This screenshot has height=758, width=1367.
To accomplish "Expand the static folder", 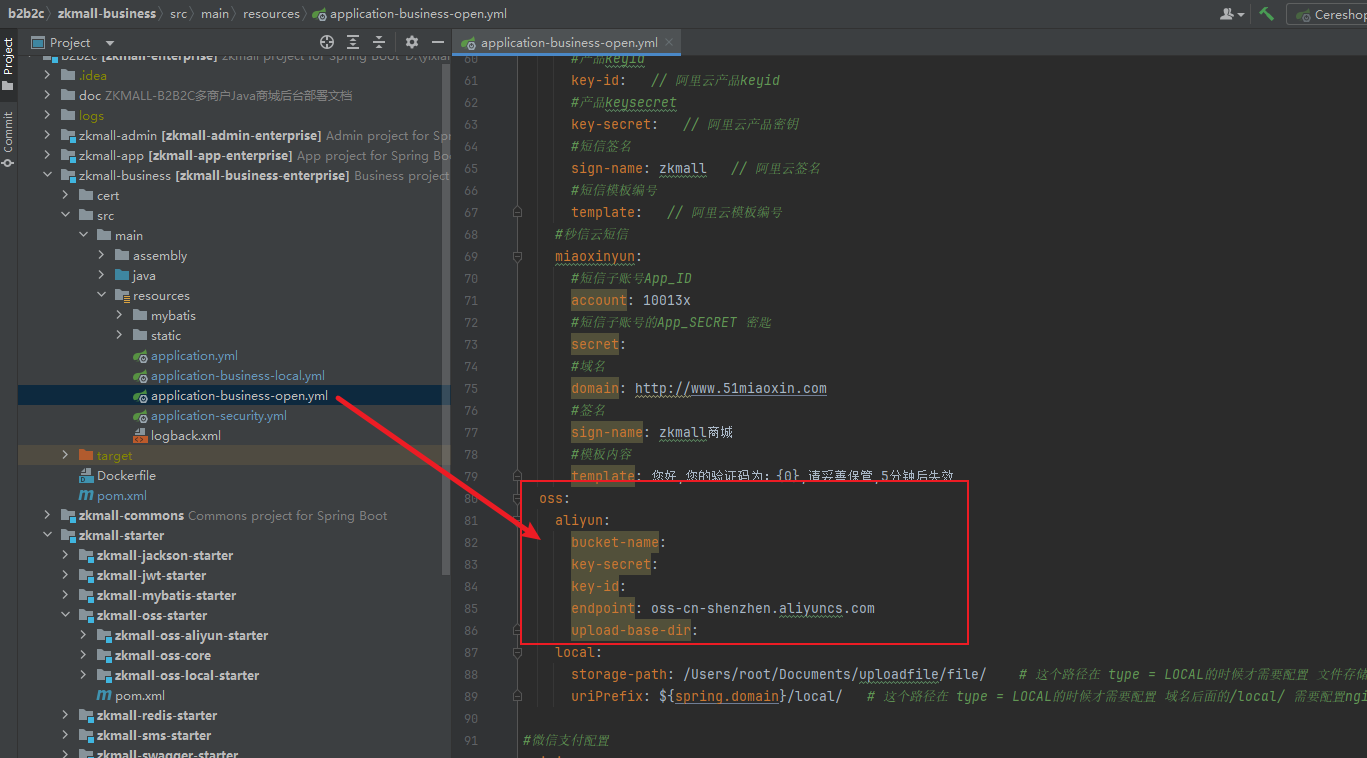I will pyautogui.click(x=120, y=336).
